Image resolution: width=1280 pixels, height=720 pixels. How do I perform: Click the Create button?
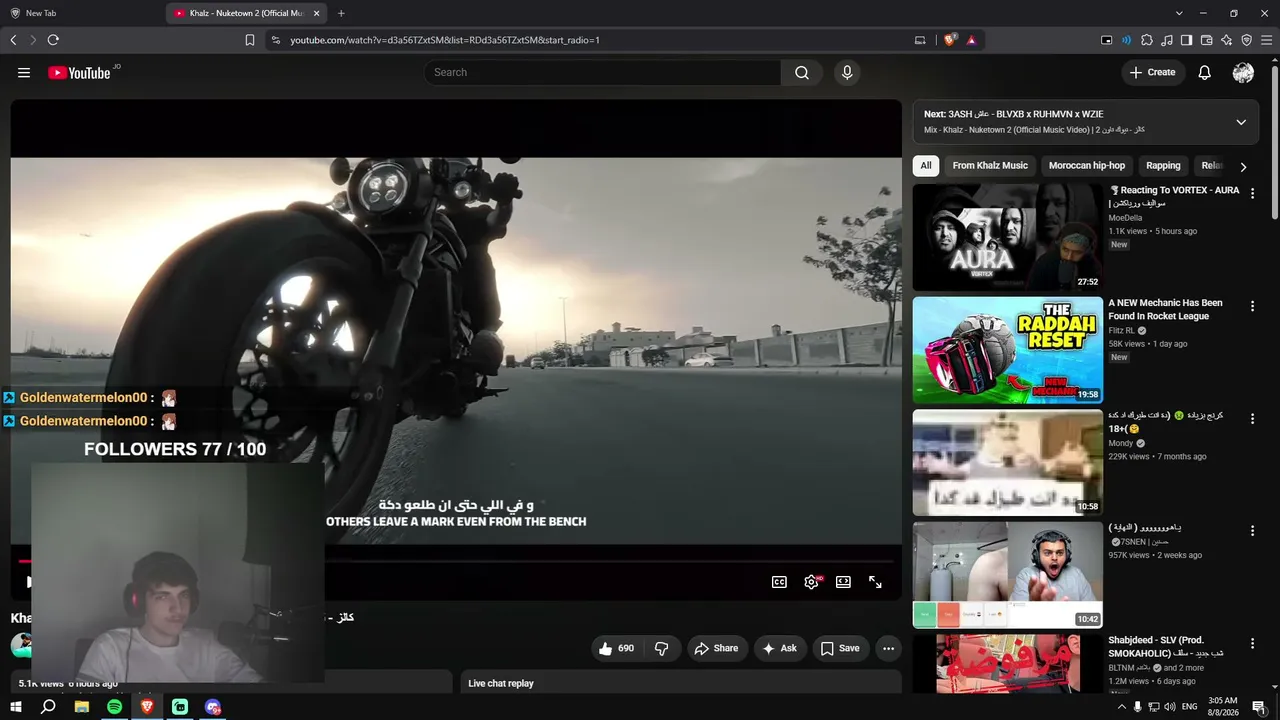pos(1153,72)
